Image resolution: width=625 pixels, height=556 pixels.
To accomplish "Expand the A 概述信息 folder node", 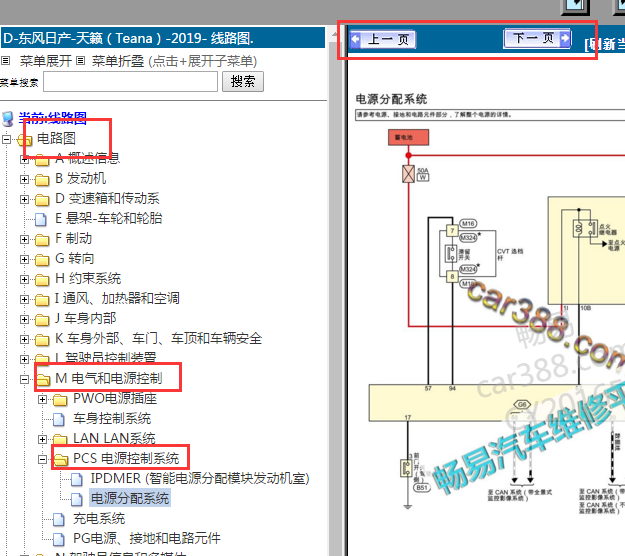I will (x=24, y=159).
